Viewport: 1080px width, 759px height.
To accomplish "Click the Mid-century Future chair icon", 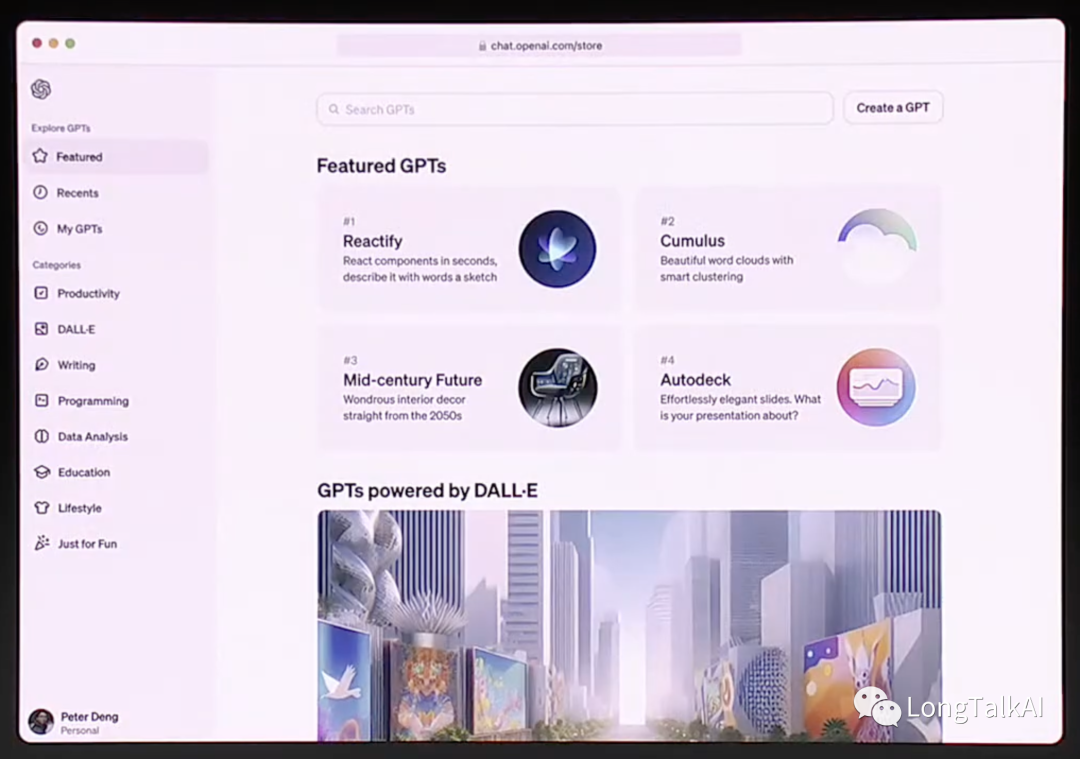I will (x=558, y=388).
